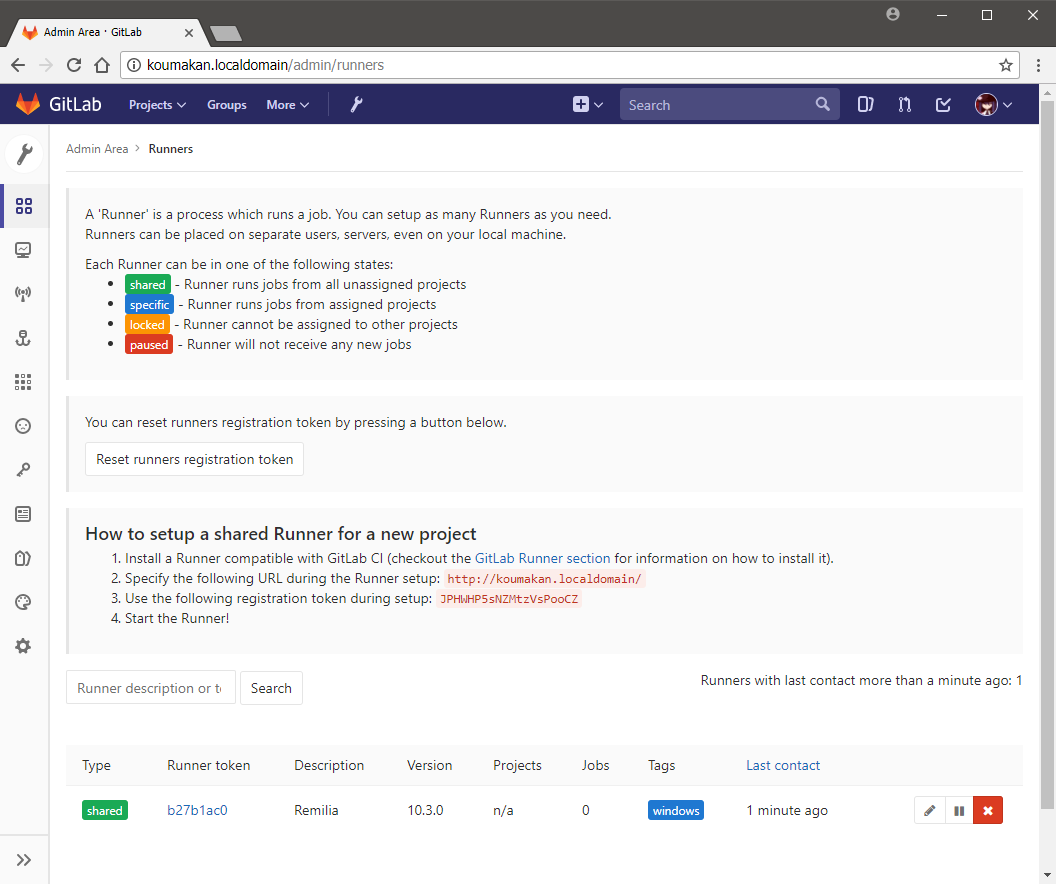
Task: Open the admin Overview grid icon
Action: pyautogui.click(x=23, y=206)
